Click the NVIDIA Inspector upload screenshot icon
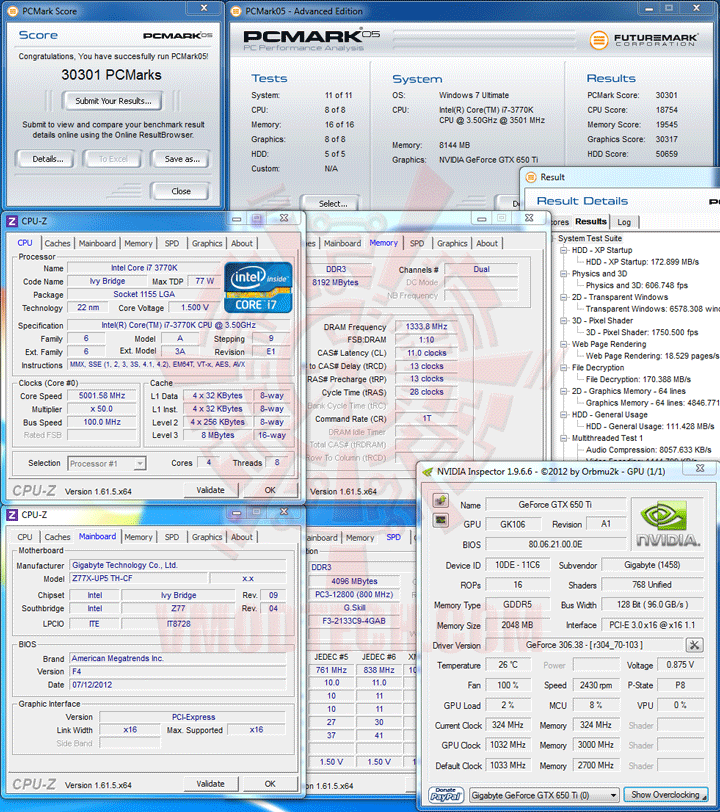This screenshot has height=812, width=720. click(440, 500)
